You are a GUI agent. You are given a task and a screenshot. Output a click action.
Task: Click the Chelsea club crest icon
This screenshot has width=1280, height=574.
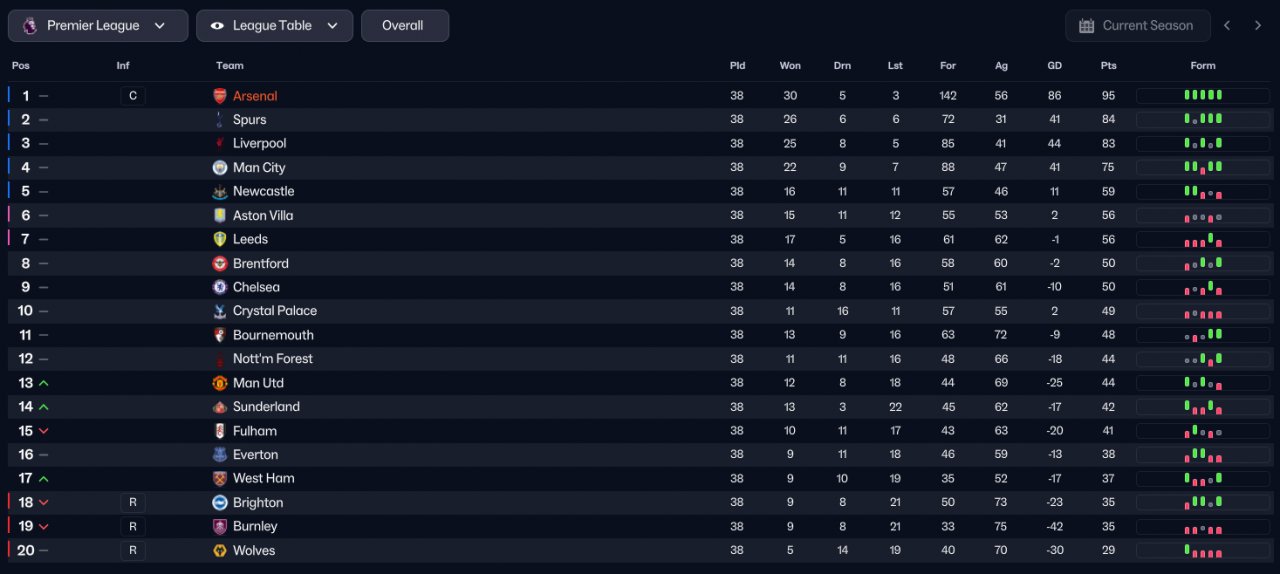(220, 287)
